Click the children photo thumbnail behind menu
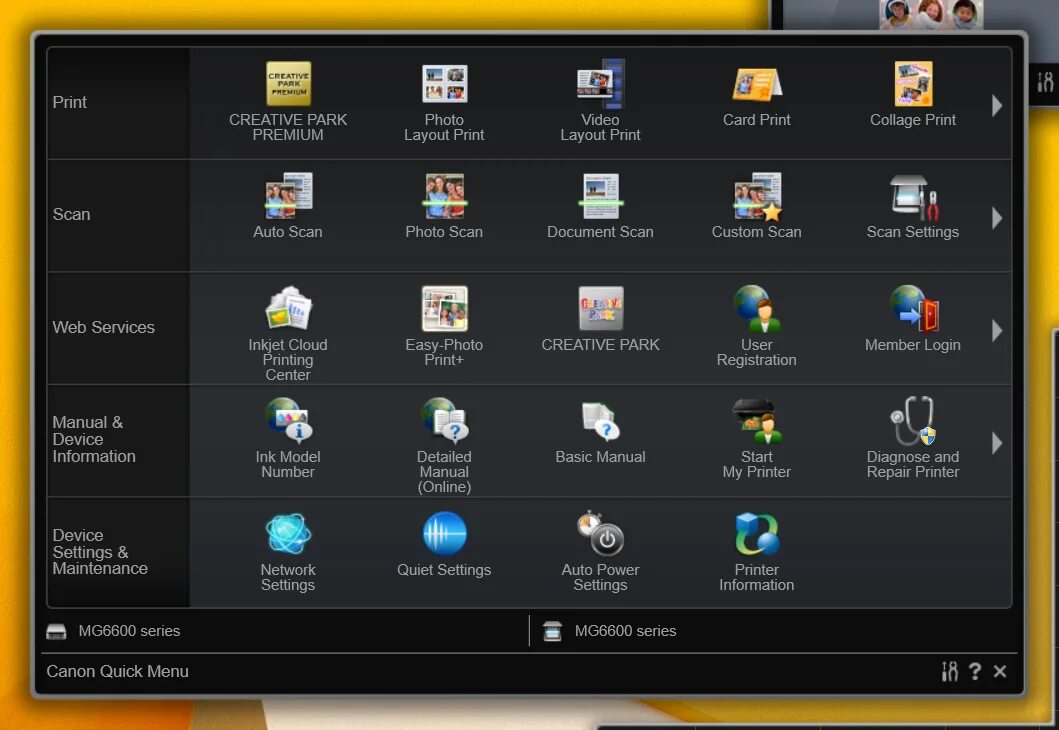 (931, 14)
